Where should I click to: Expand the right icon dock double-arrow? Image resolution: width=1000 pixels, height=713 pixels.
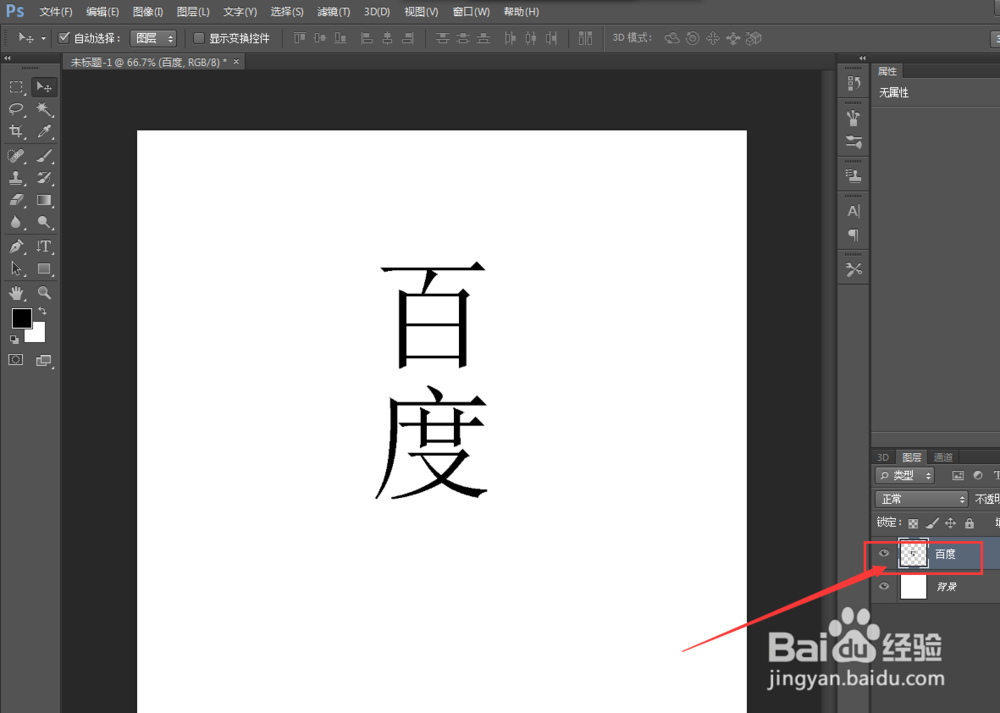(862, 58)
